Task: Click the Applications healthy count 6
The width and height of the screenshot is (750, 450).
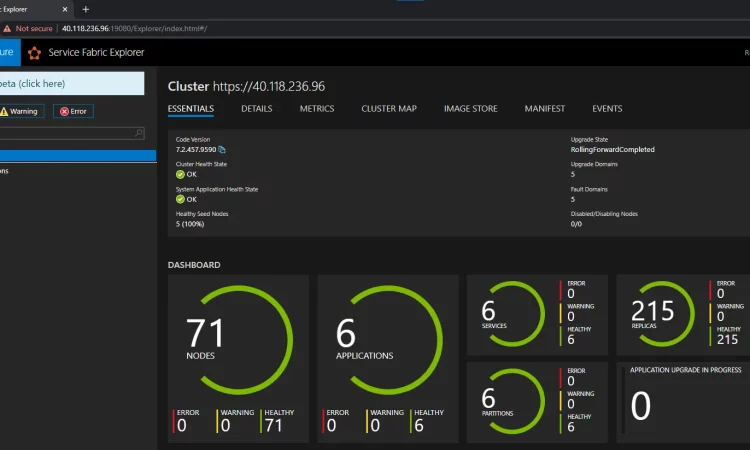Action: click(x=419, y=425)
